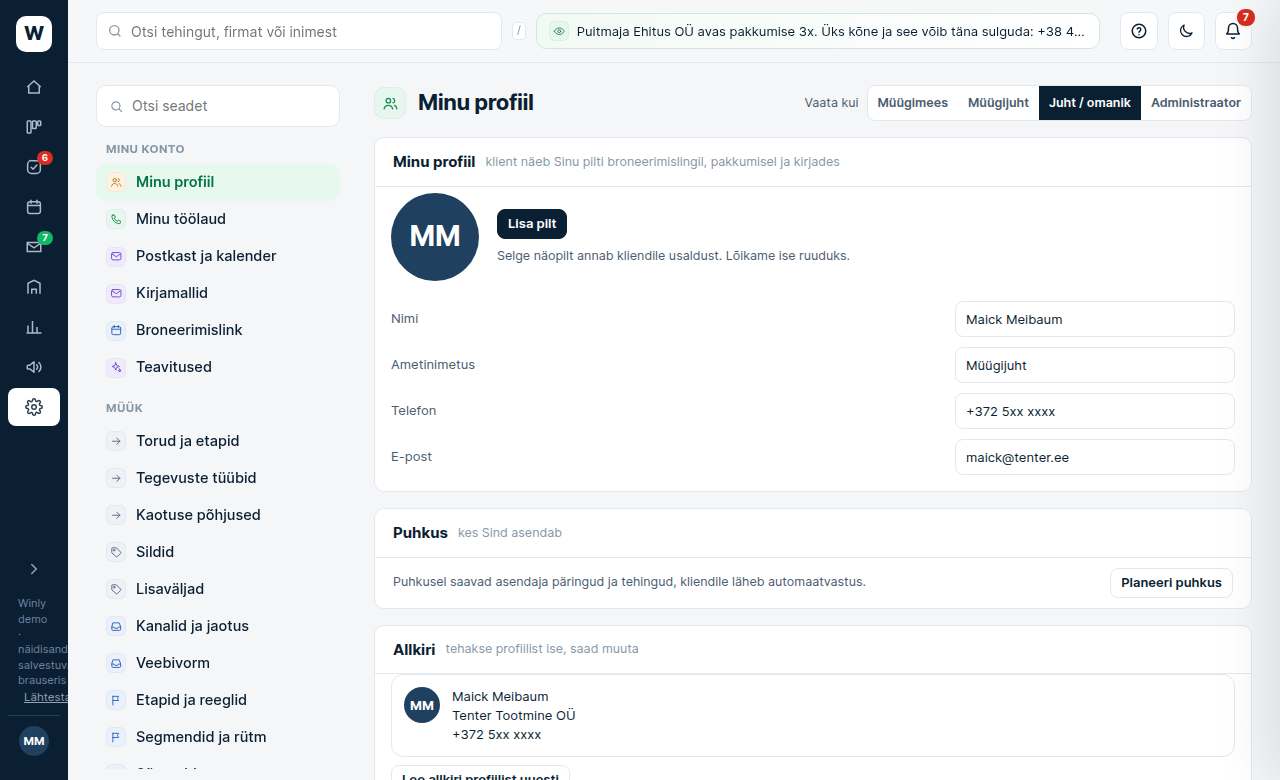Open the megaphone campaigns icon
Screen dimensions: 1280x780
click(34, 367)
